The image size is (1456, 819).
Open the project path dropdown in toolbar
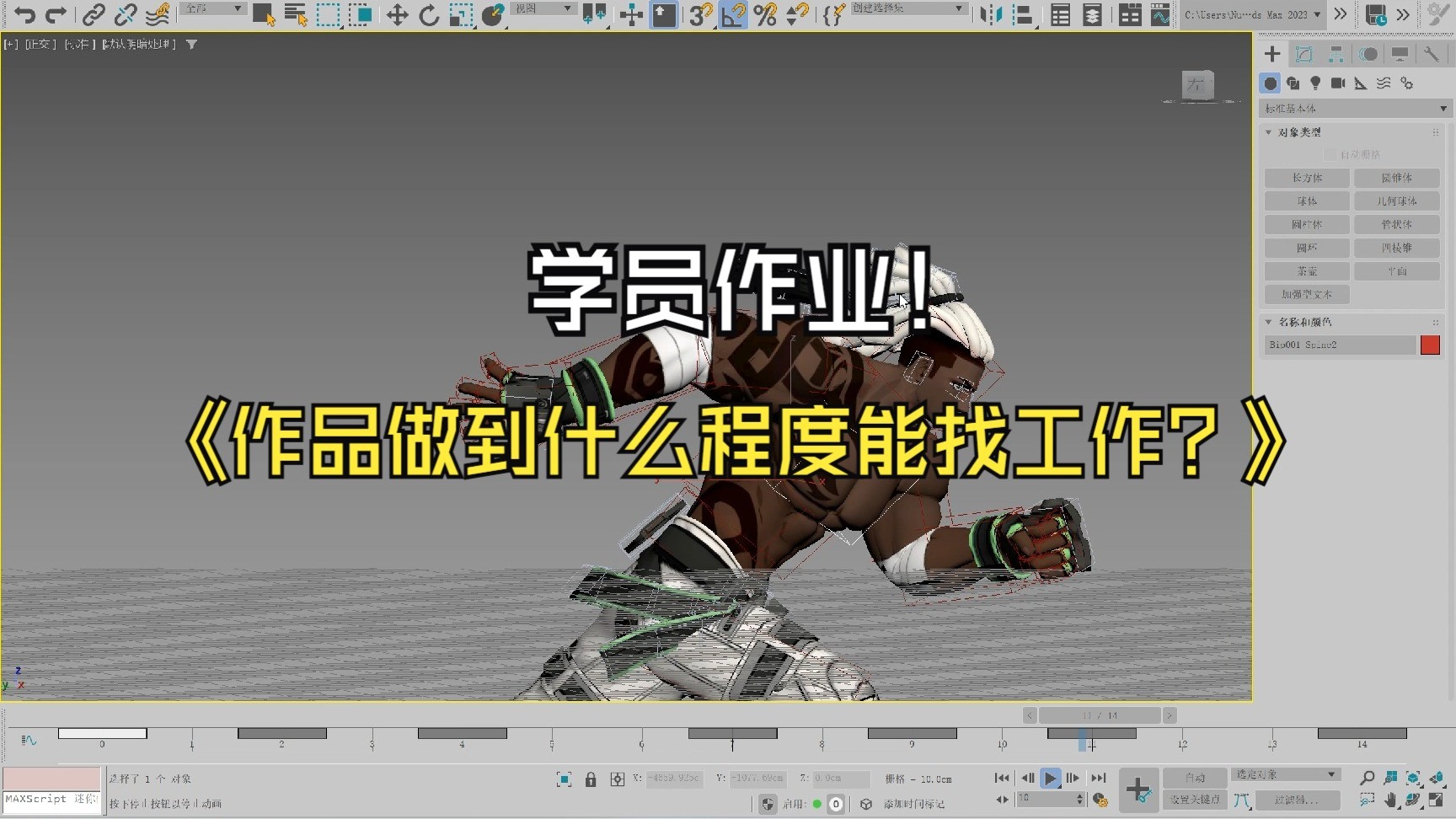point(1252,14)
